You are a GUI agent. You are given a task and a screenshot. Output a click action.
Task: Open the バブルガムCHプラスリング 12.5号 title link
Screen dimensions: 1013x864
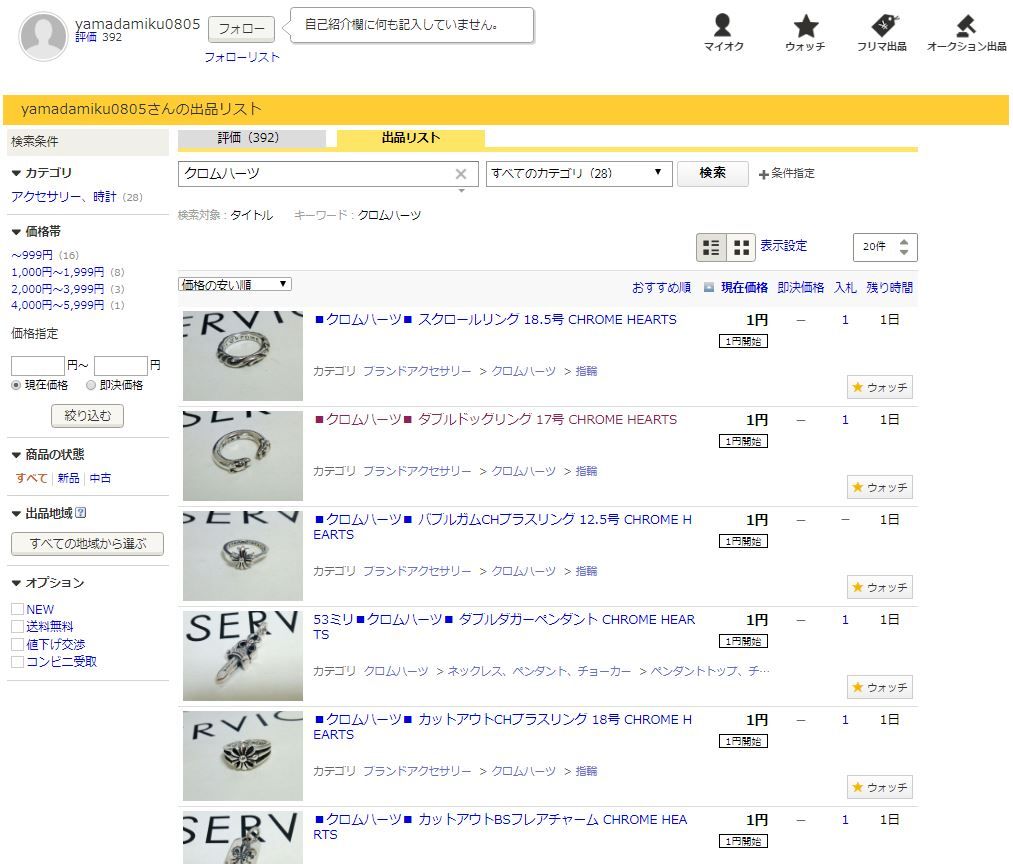click(x=502, y=527)
